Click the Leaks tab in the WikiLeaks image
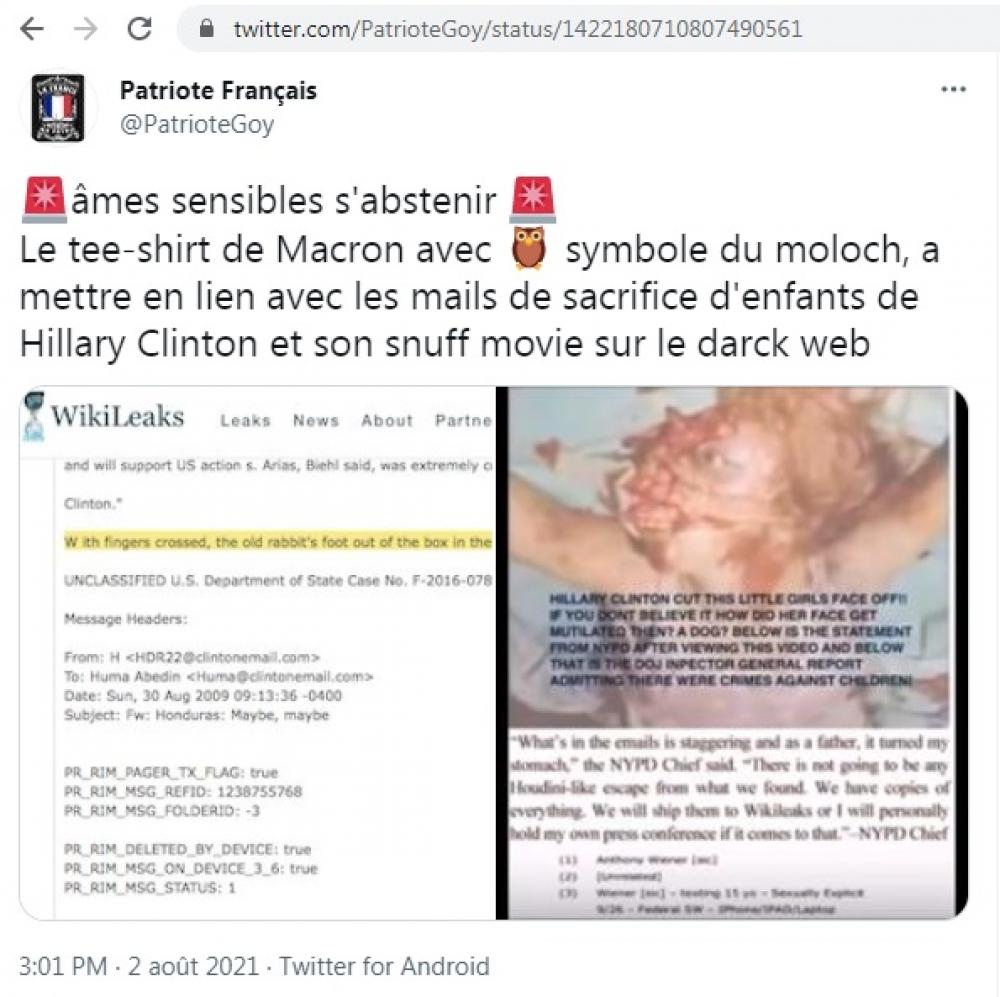Screen dimensions: 1000x997 (x=246, y=420)
